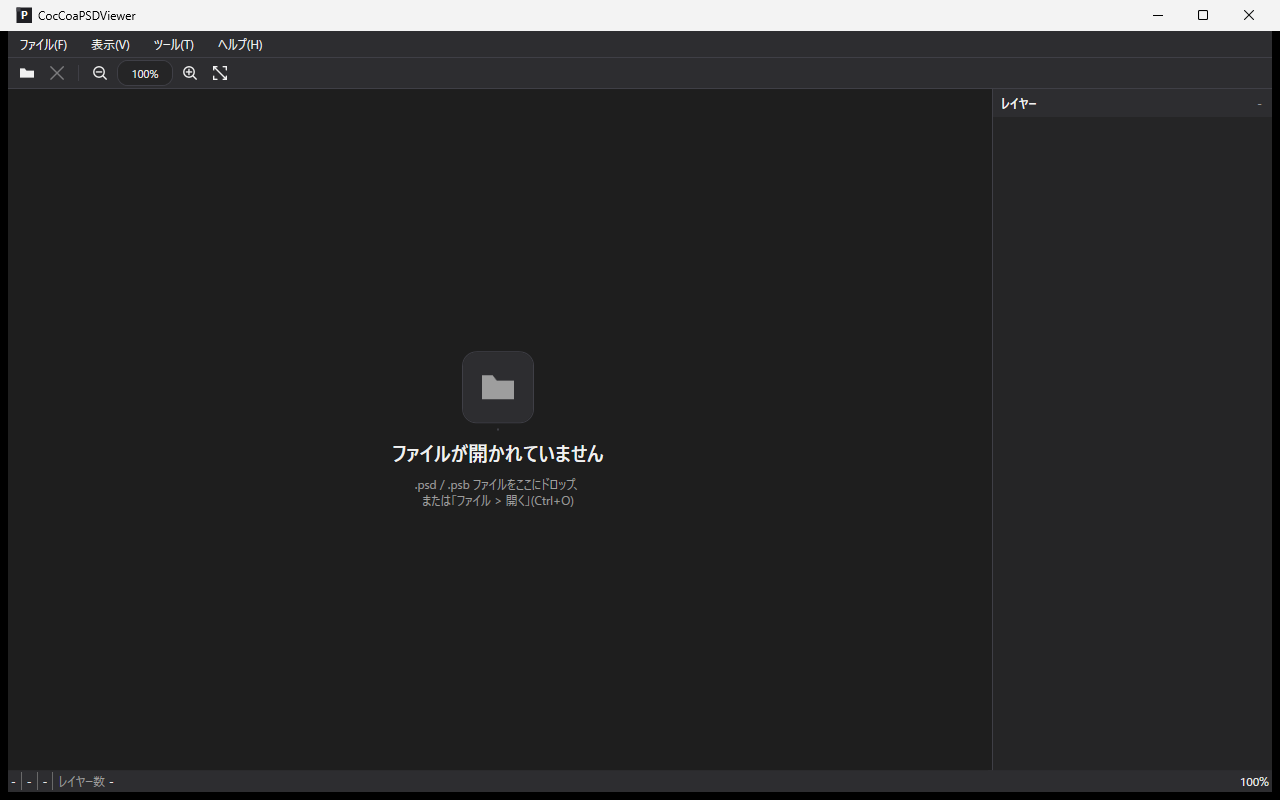Click the ファイルが開かれていません heading

coord(498,454)
